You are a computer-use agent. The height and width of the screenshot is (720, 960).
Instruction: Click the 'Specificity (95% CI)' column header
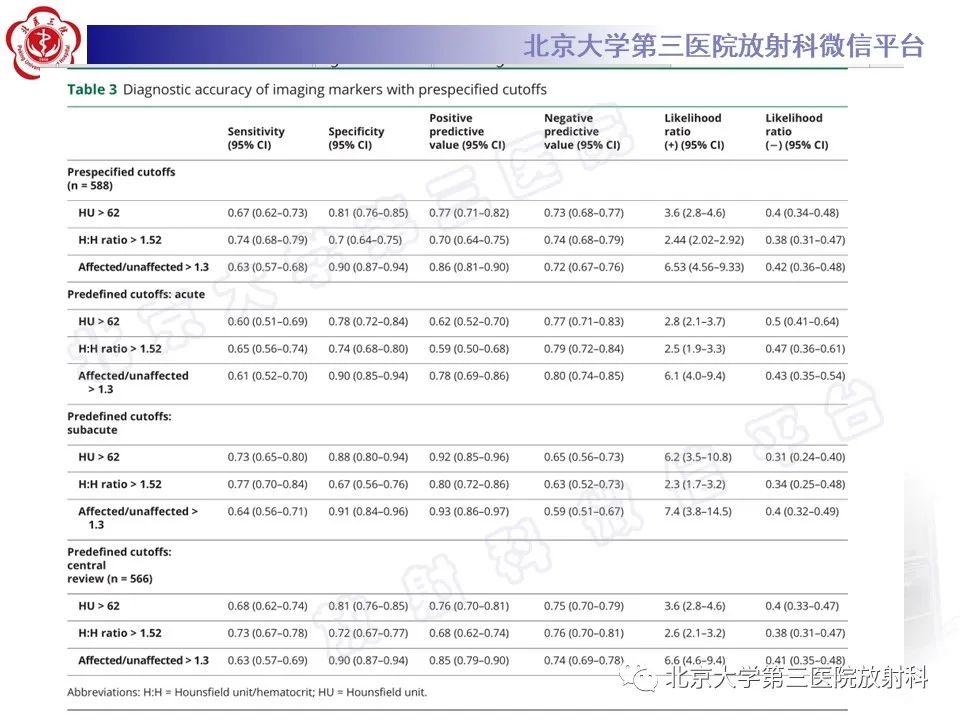(x=356, y=138)
